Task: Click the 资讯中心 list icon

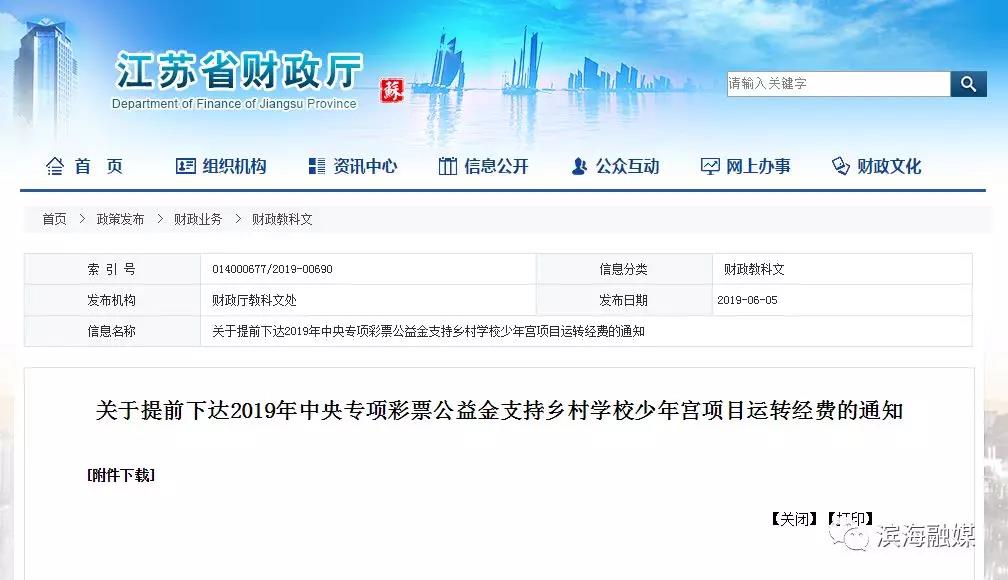Action: [318, 166]
